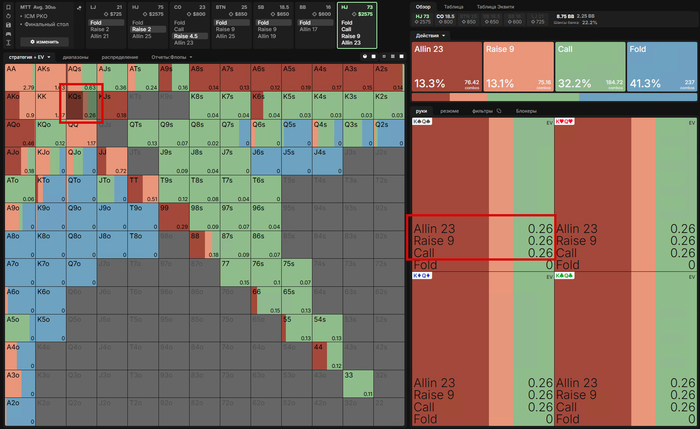Select the AA cell in hand matrix

[20, 78]
